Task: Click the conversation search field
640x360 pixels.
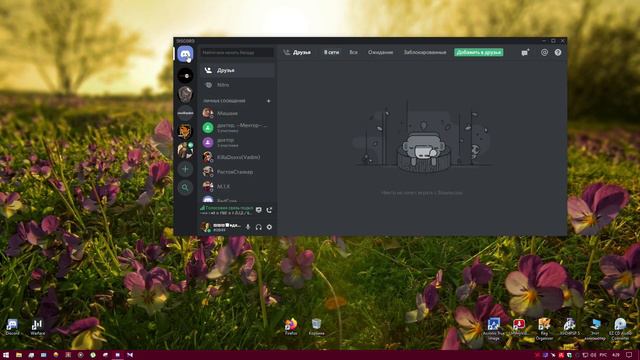Action: [x=237, y=53]
